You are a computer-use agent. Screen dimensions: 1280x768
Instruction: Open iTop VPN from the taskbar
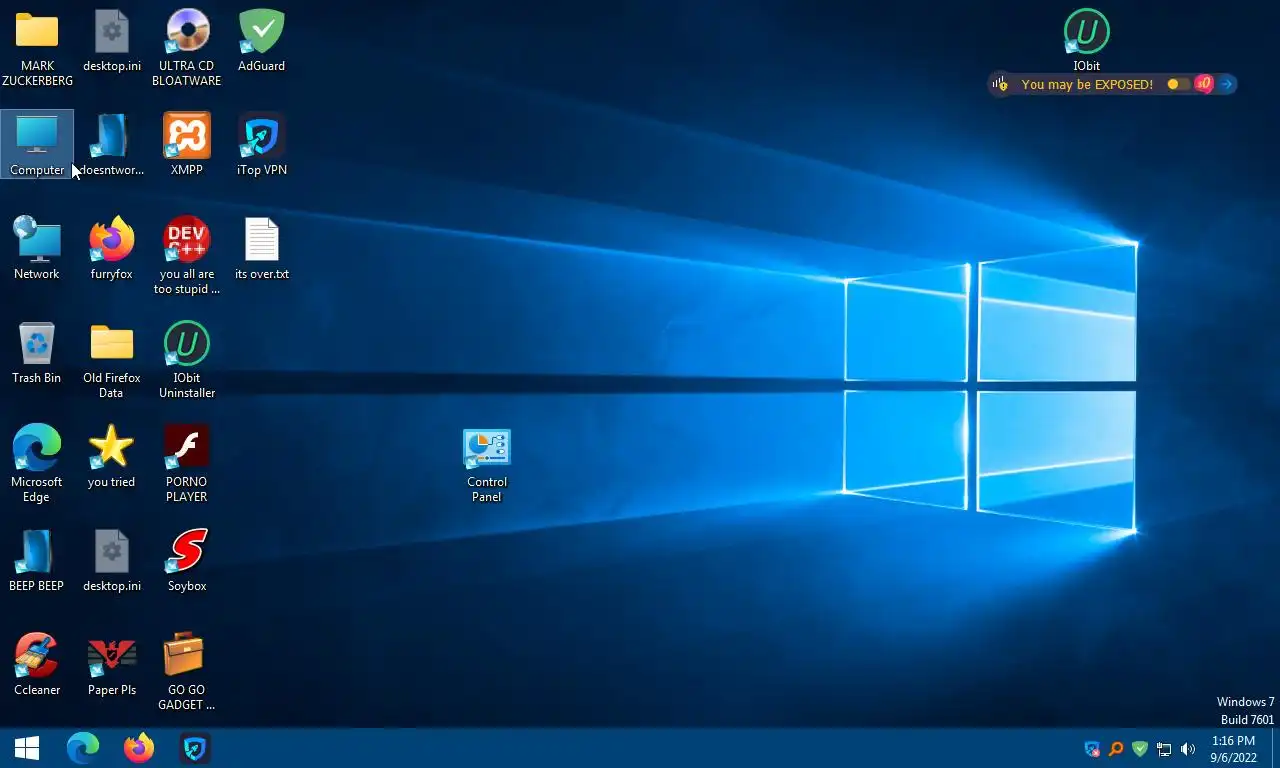tap(195, 748)
